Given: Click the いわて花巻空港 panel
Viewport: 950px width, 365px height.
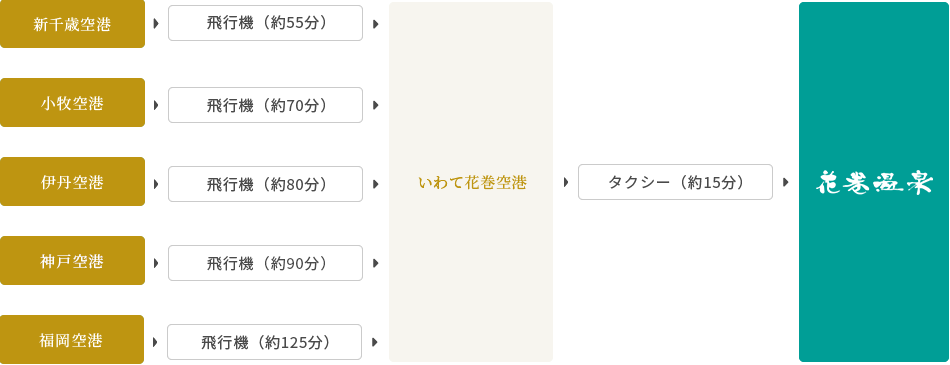Looking at the screenshot, I should pos(471,182).
